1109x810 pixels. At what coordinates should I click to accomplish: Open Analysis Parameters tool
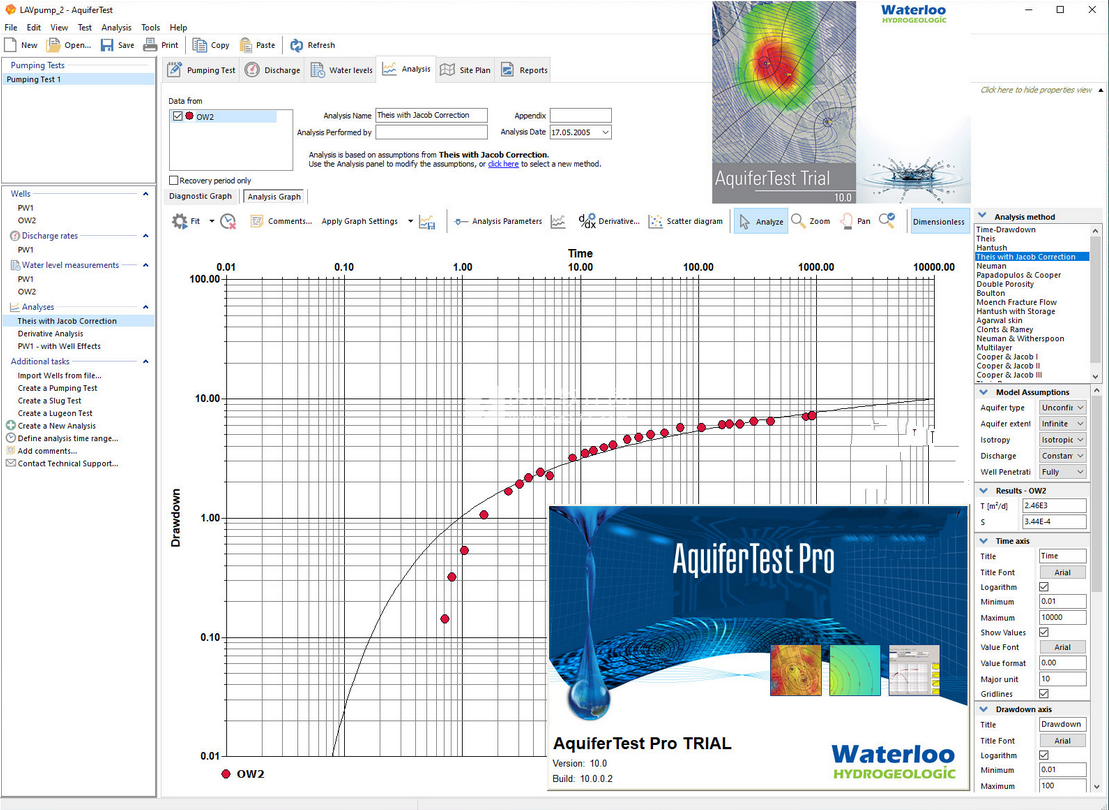[498, 221]
